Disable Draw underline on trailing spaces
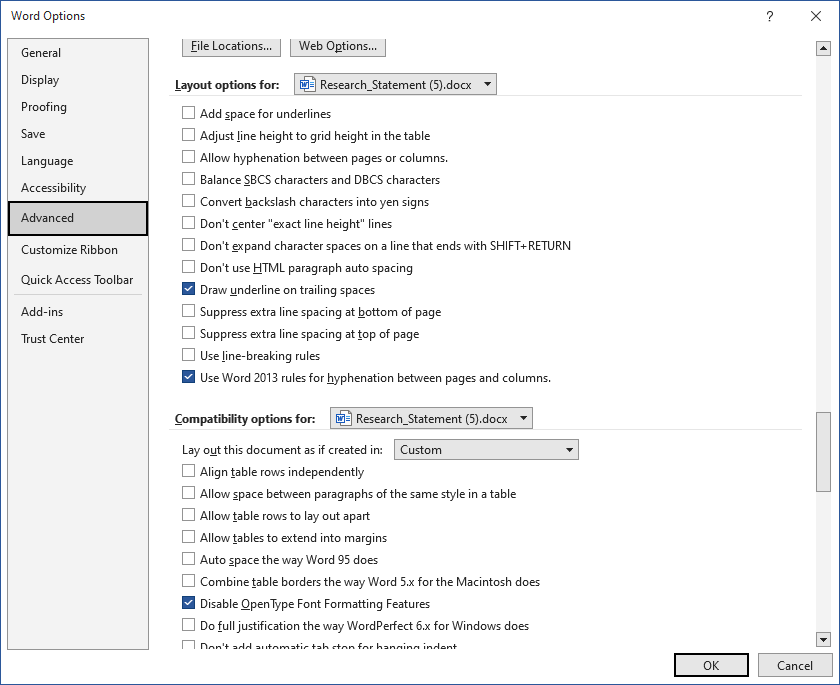Viewport: 840px width, 685px height. pyautogui.click(x=188, y=289)
